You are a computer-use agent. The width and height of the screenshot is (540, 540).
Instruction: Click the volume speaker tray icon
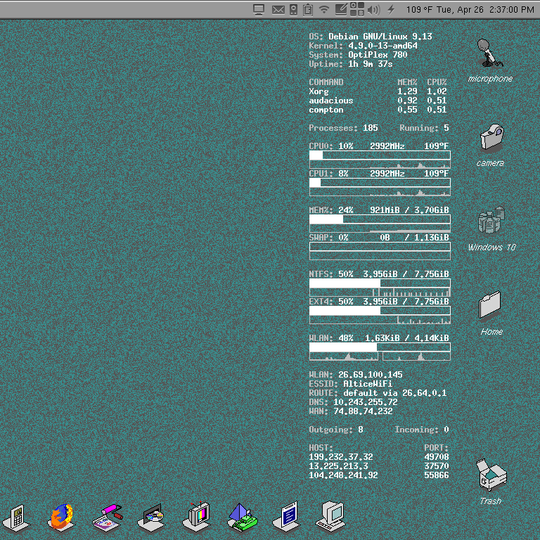pyautogui.click(x=374, y=10)
